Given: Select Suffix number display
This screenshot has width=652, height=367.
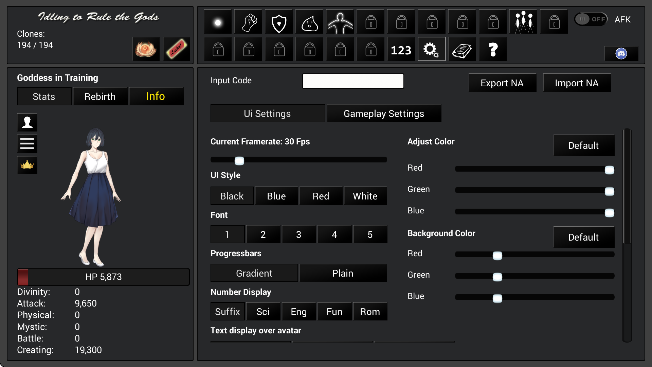Looking at the screenshot, I should click(227, 311).
